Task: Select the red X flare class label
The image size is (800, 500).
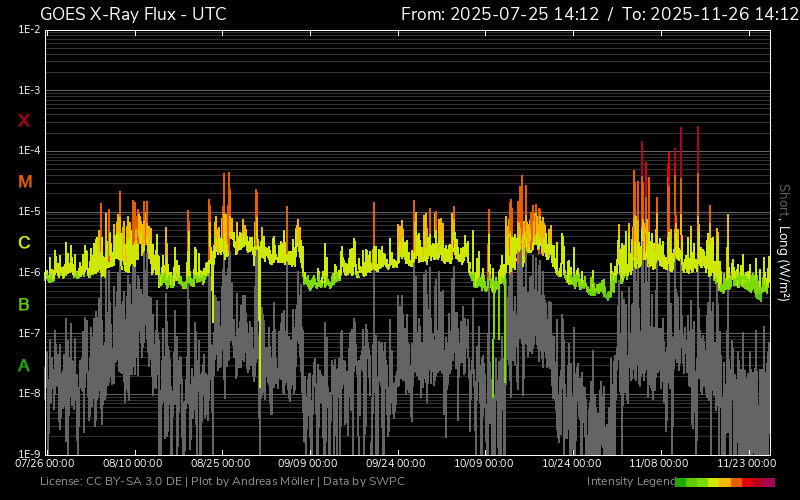Action: click(24, 121)
